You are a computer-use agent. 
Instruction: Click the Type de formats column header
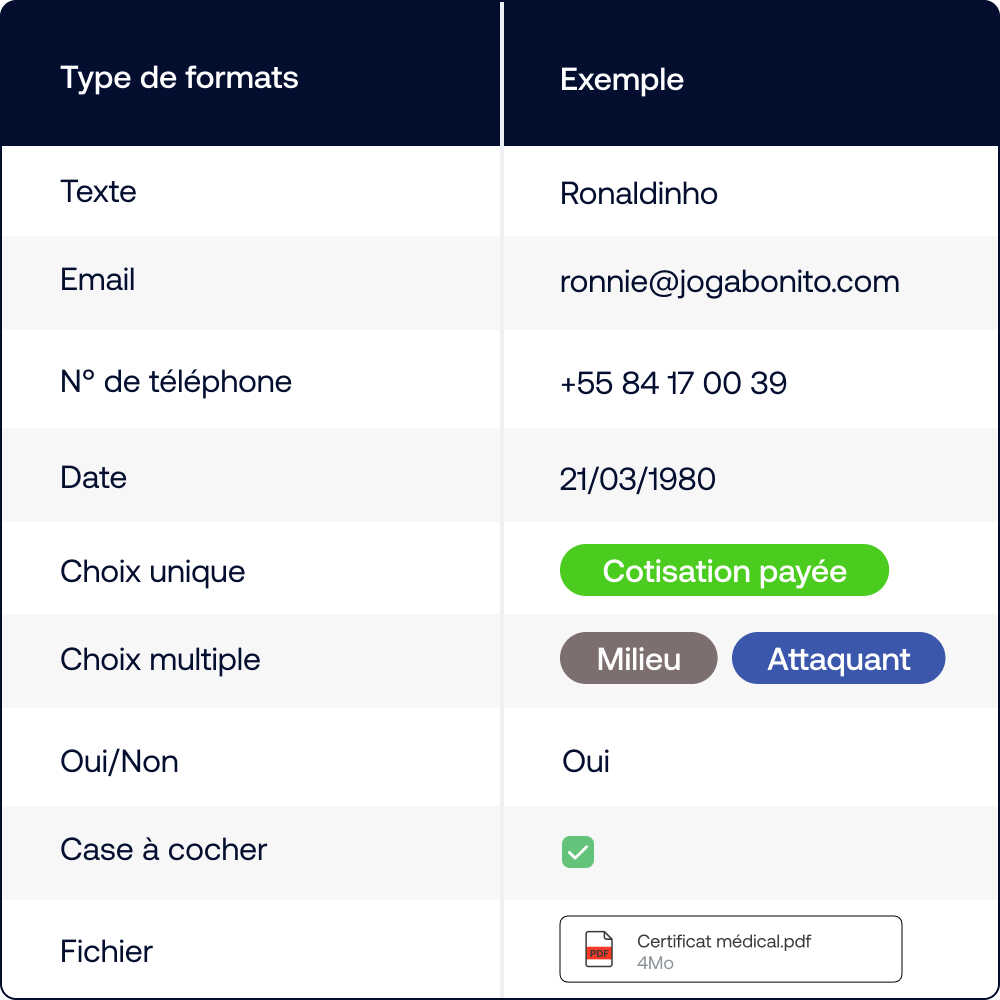(179, 78)
